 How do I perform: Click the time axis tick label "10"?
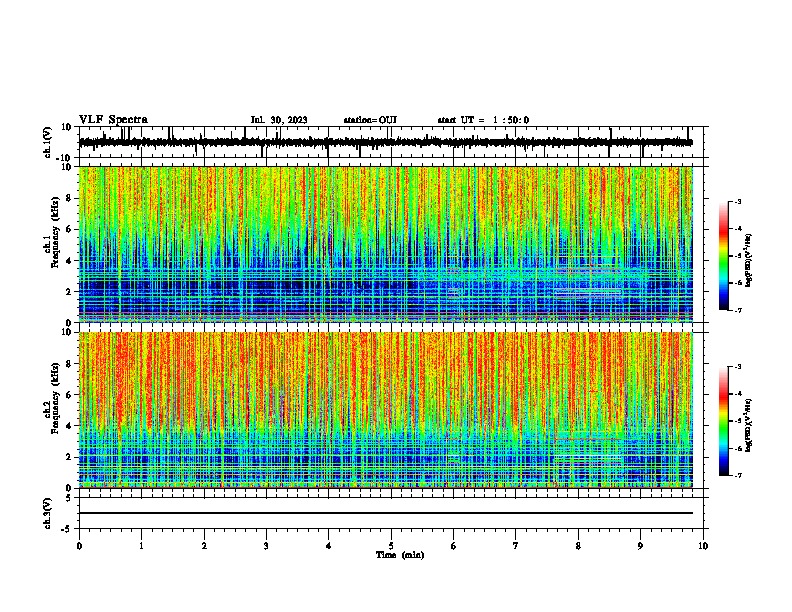(703, 546)
